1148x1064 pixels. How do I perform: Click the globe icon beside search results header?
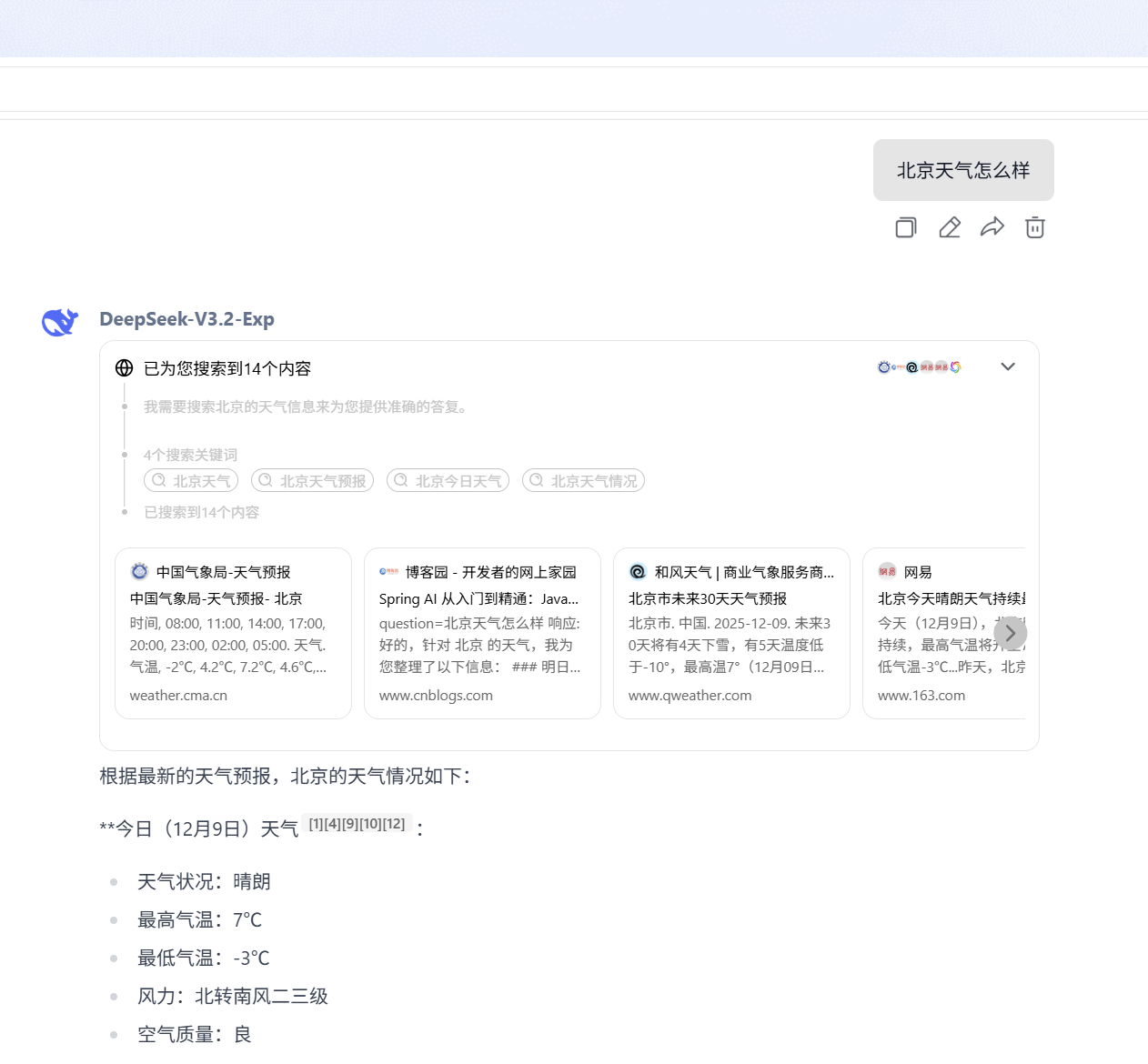[x=125, y=368]
